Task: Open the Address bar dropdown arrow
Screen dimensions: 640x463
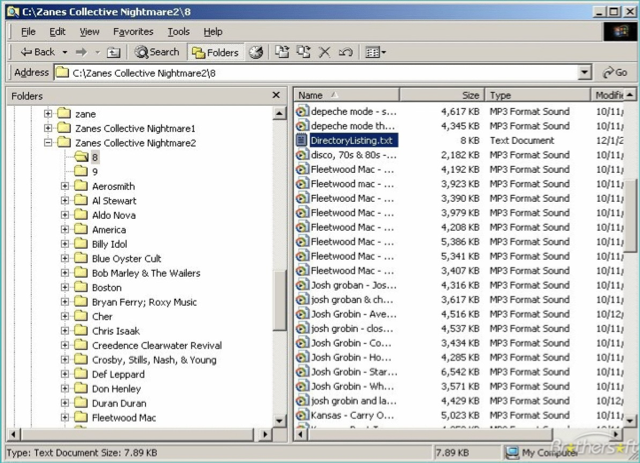Action: pos(584,73)
